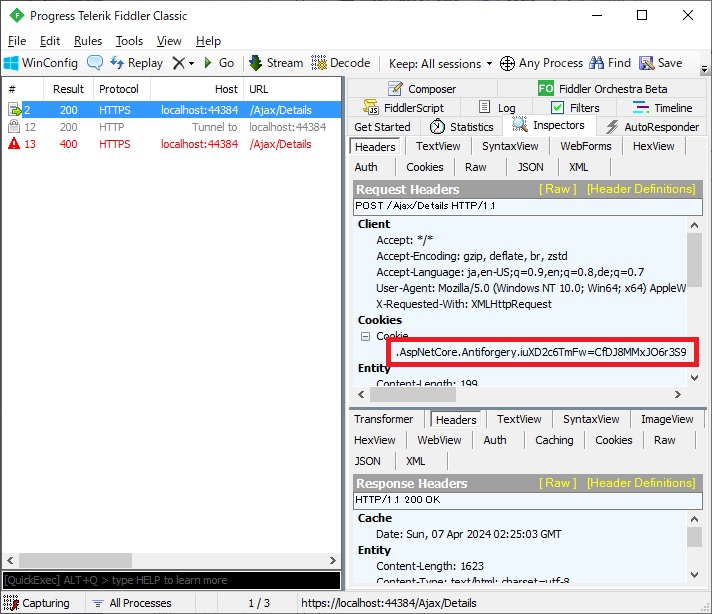712x614 pixels.
Task: Click the request headers horizontal scrollbar thumb
Action: point(412,395)
